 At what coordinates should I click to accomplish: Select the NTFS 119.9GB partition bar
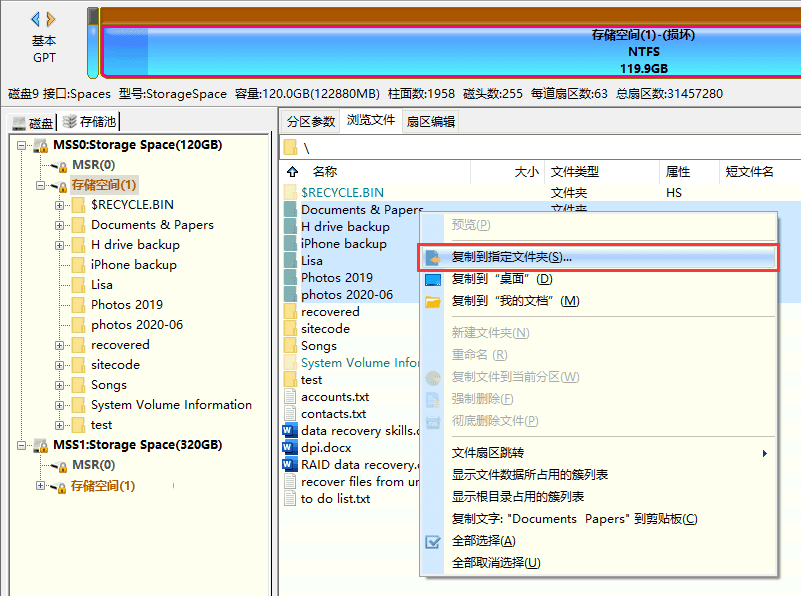point(452,51)
